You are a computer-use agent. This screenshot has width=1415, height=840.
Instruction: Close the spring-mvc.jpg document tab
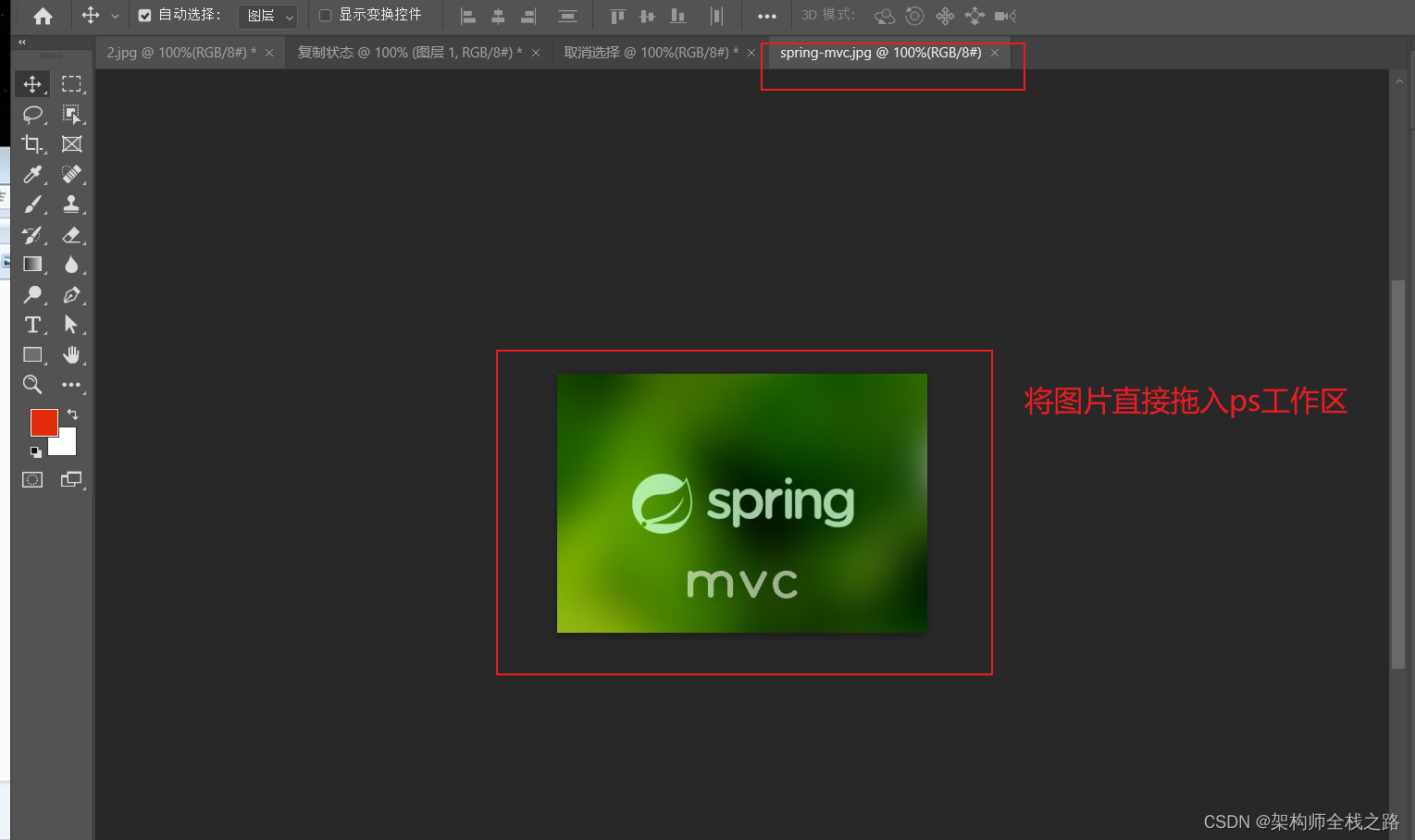point(995,53)
